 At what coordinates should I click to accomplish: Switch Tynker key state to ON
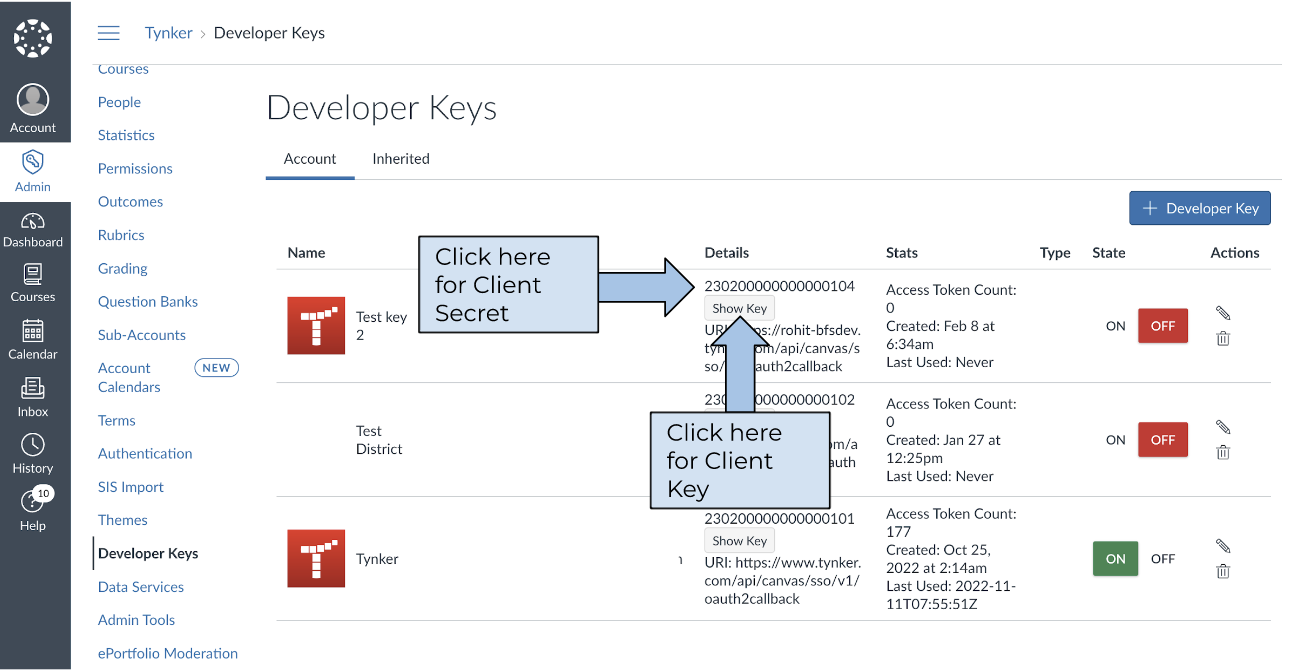click(x=1116, y=559)
